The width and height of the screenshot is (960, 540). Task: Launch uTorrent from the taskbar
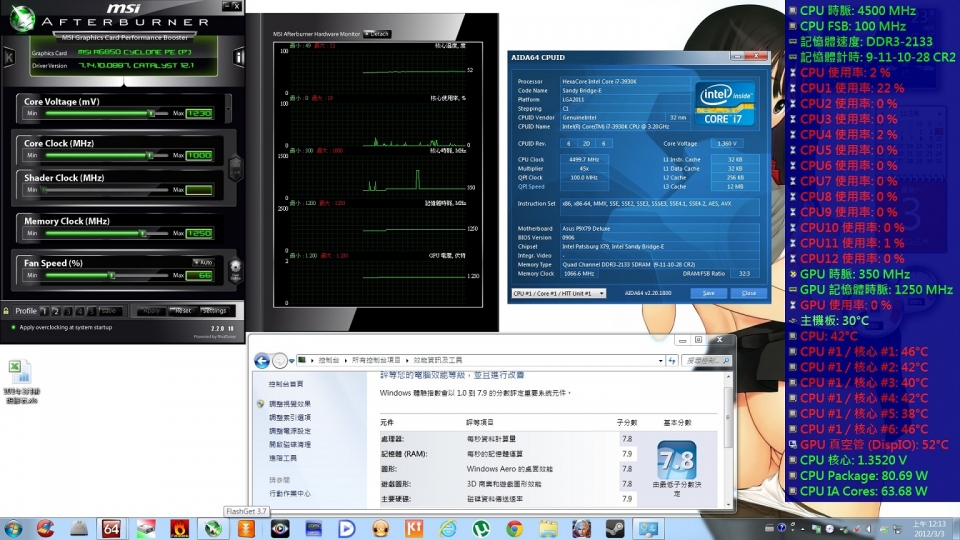[x=480, y=527]
